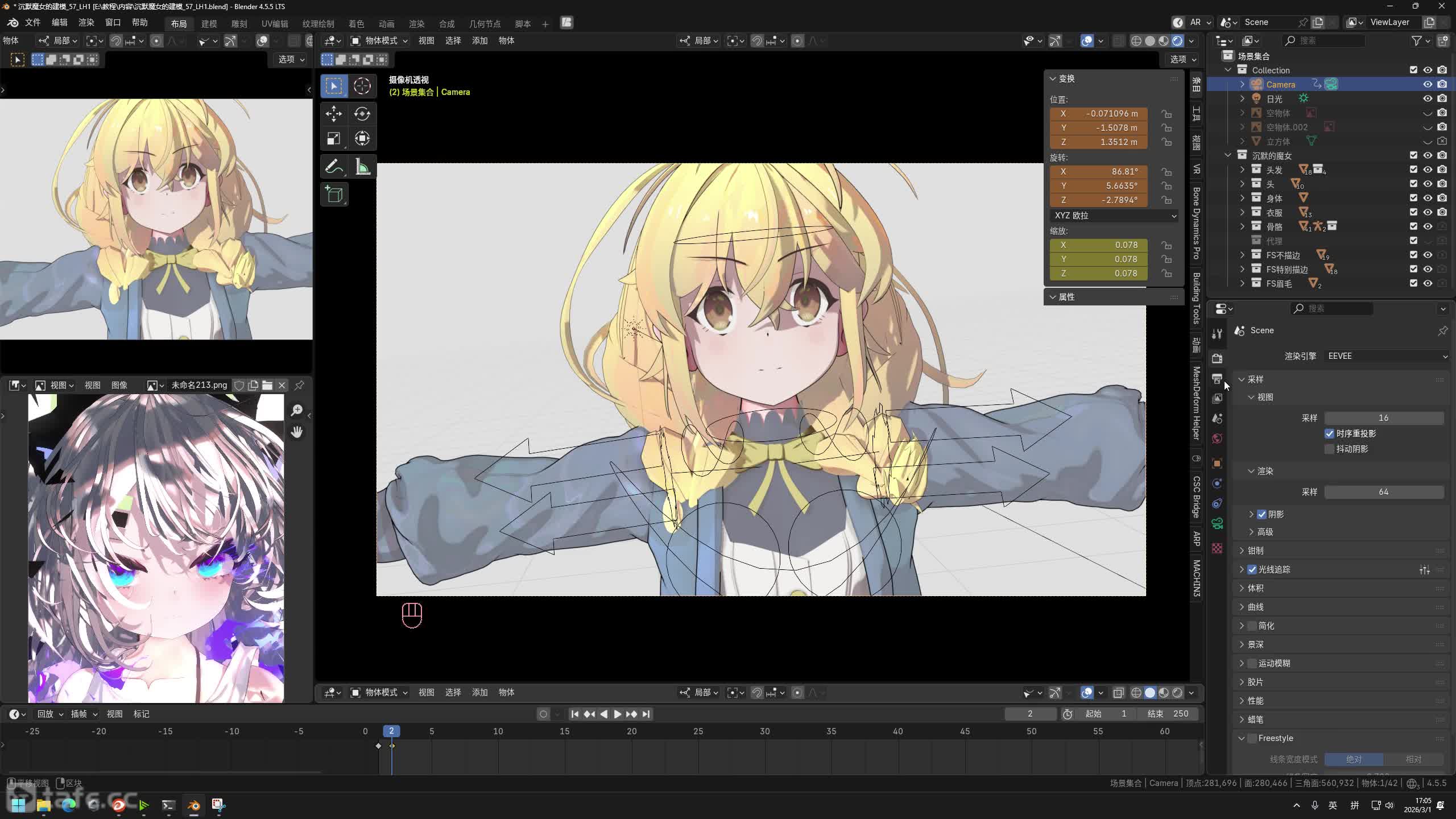
Task: Click the image editor zoom magnifier
Action: 297,410
